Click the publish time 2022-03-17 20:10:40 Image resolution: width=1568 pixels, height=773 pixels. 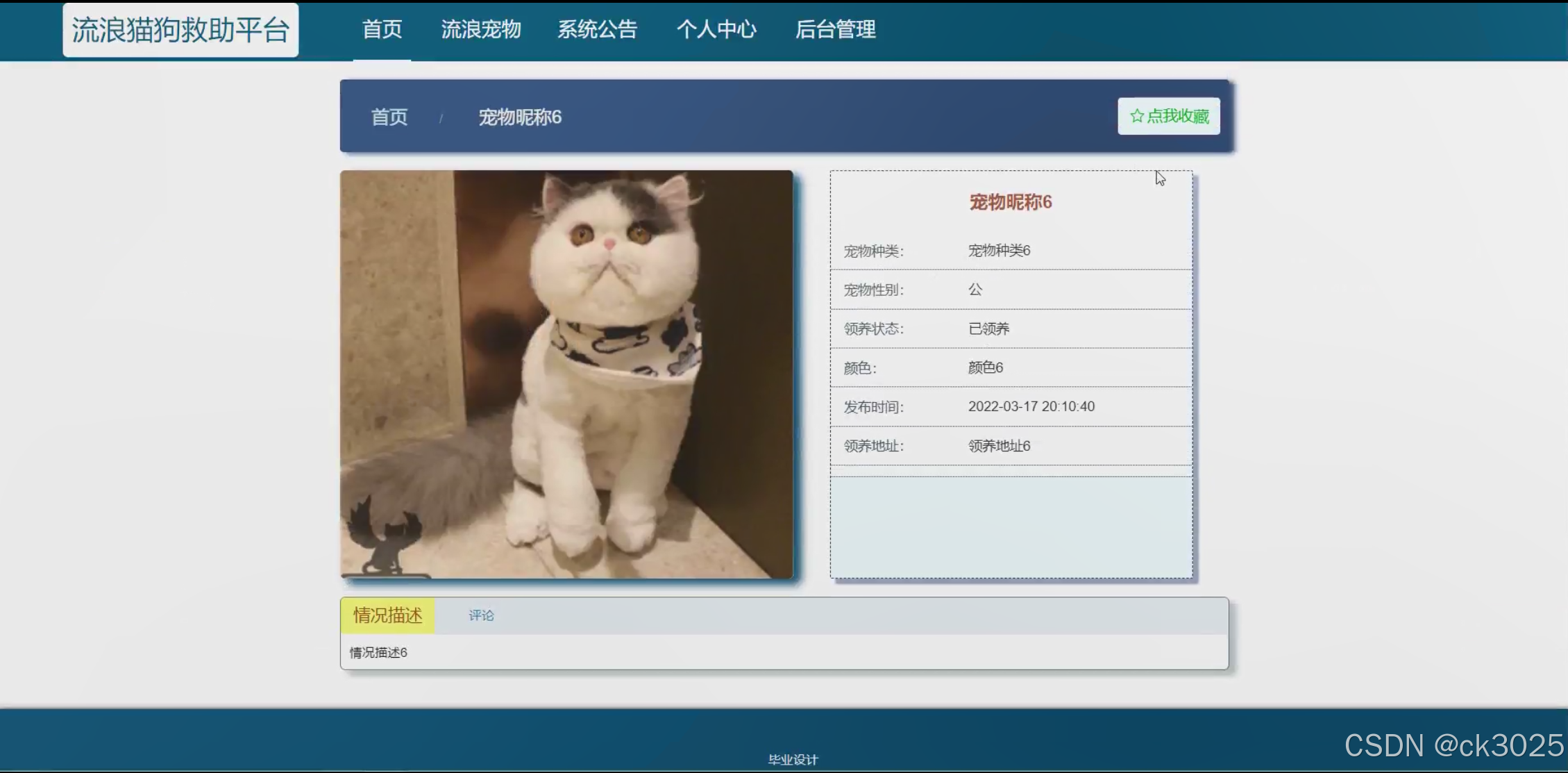[x=1031, y=406]
